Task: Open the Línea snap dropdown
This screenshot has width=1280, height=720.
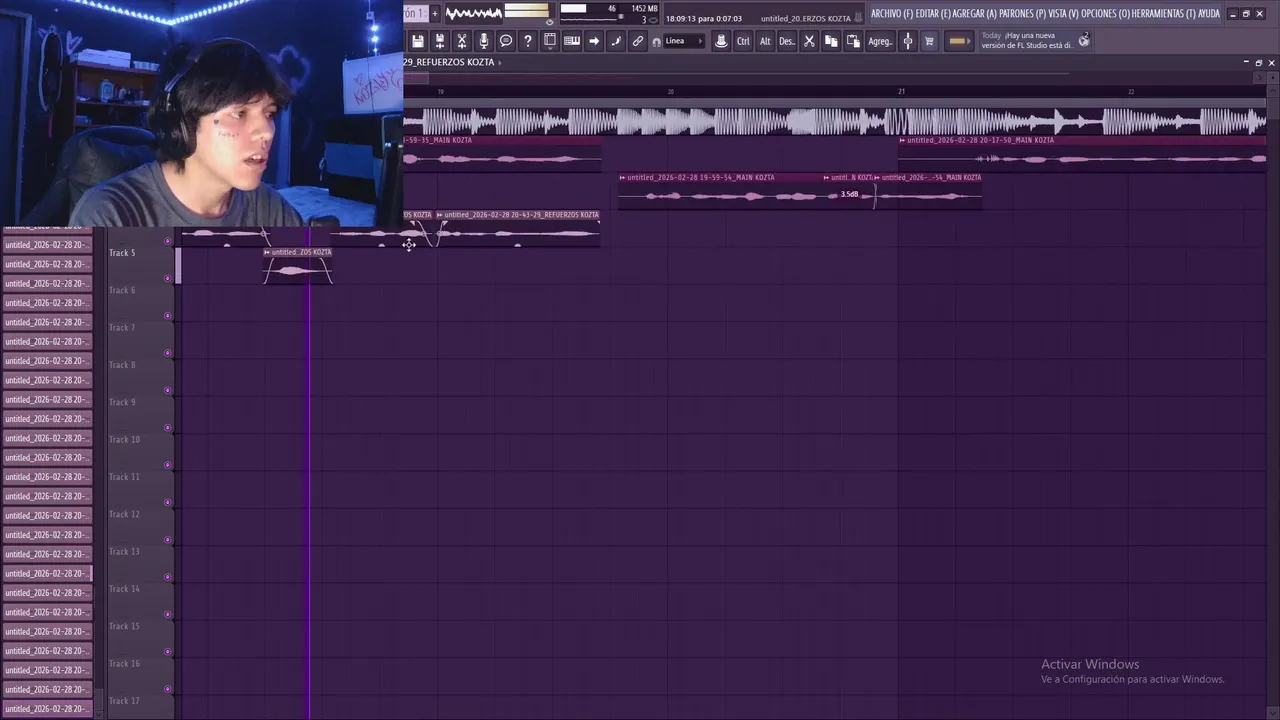Action: [684, 41]
